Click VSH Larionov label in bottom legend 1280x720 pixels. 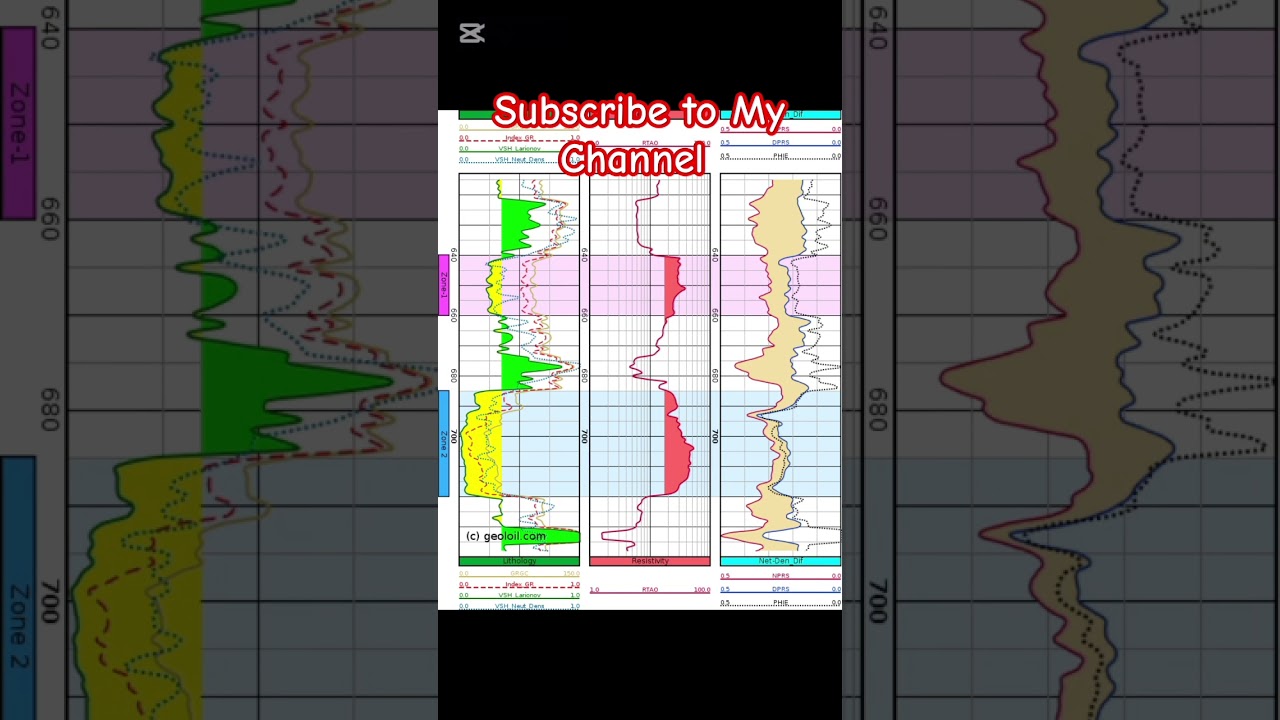click(520, 595)
